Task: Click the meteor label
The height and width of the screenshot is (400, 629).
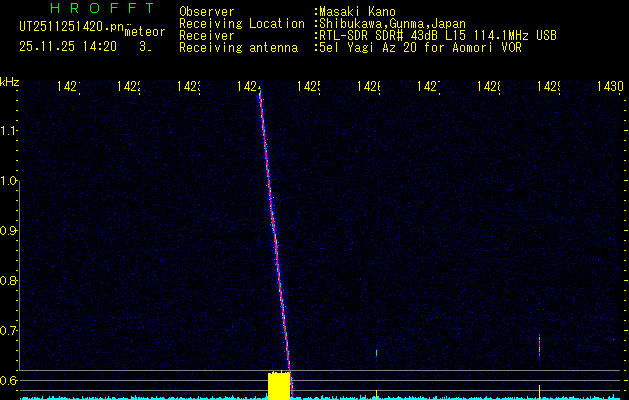Action: click(x=143, y=32)
